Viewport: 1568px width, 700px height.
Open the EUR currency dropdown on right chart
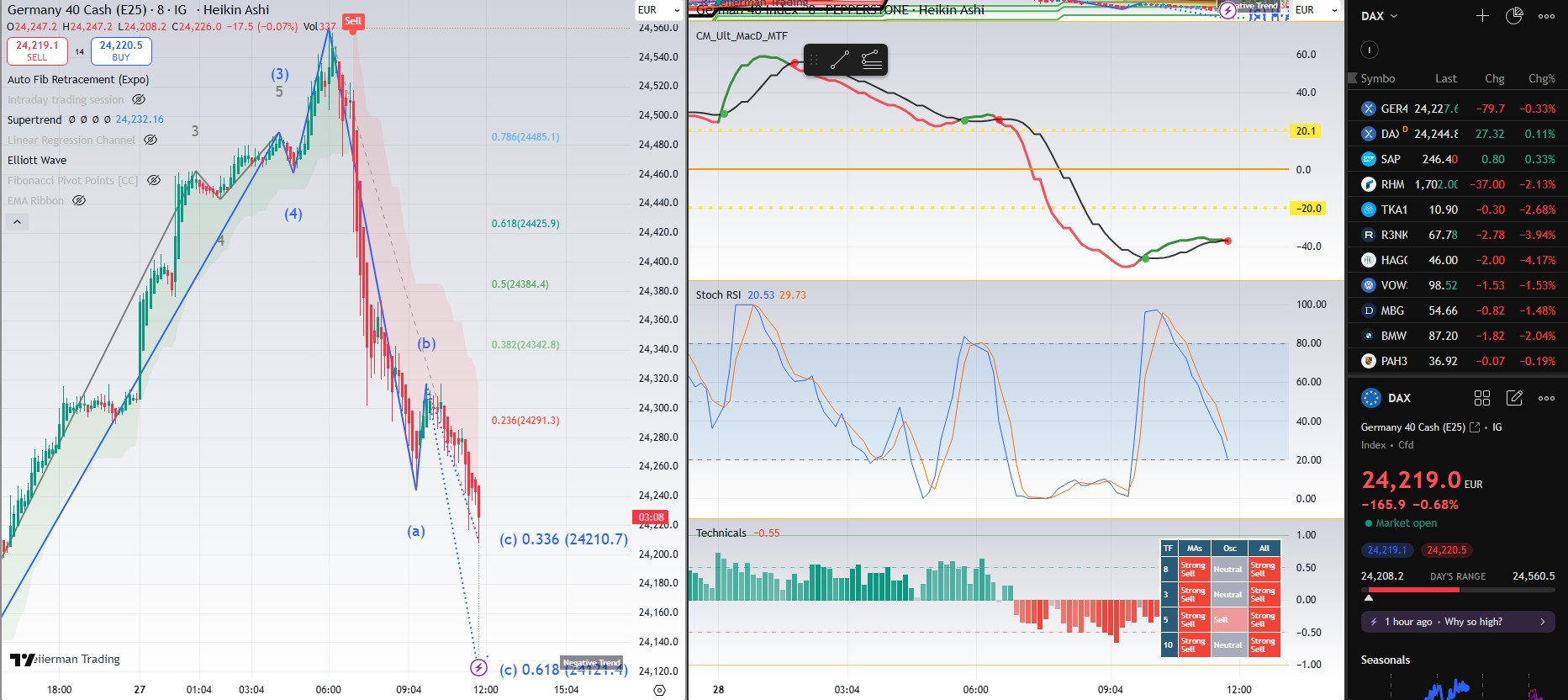1316,10
